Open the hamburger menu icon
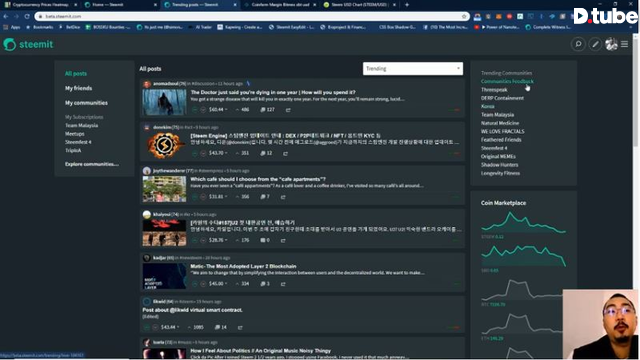Viewport: 640px width, 360px height. click(624, 44)
